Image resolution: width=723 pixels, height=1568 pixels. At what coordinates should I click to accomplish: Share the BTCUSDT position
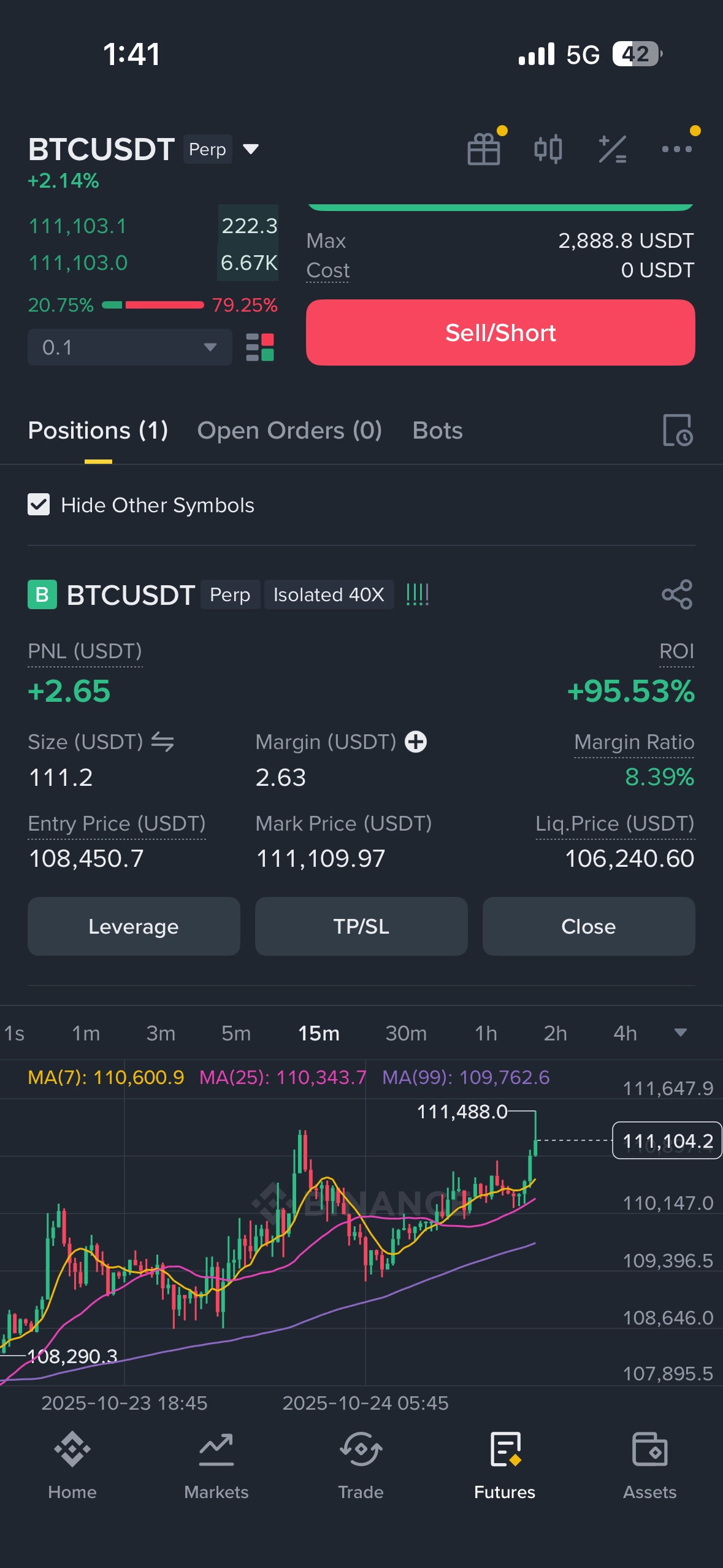pos(677,594)
